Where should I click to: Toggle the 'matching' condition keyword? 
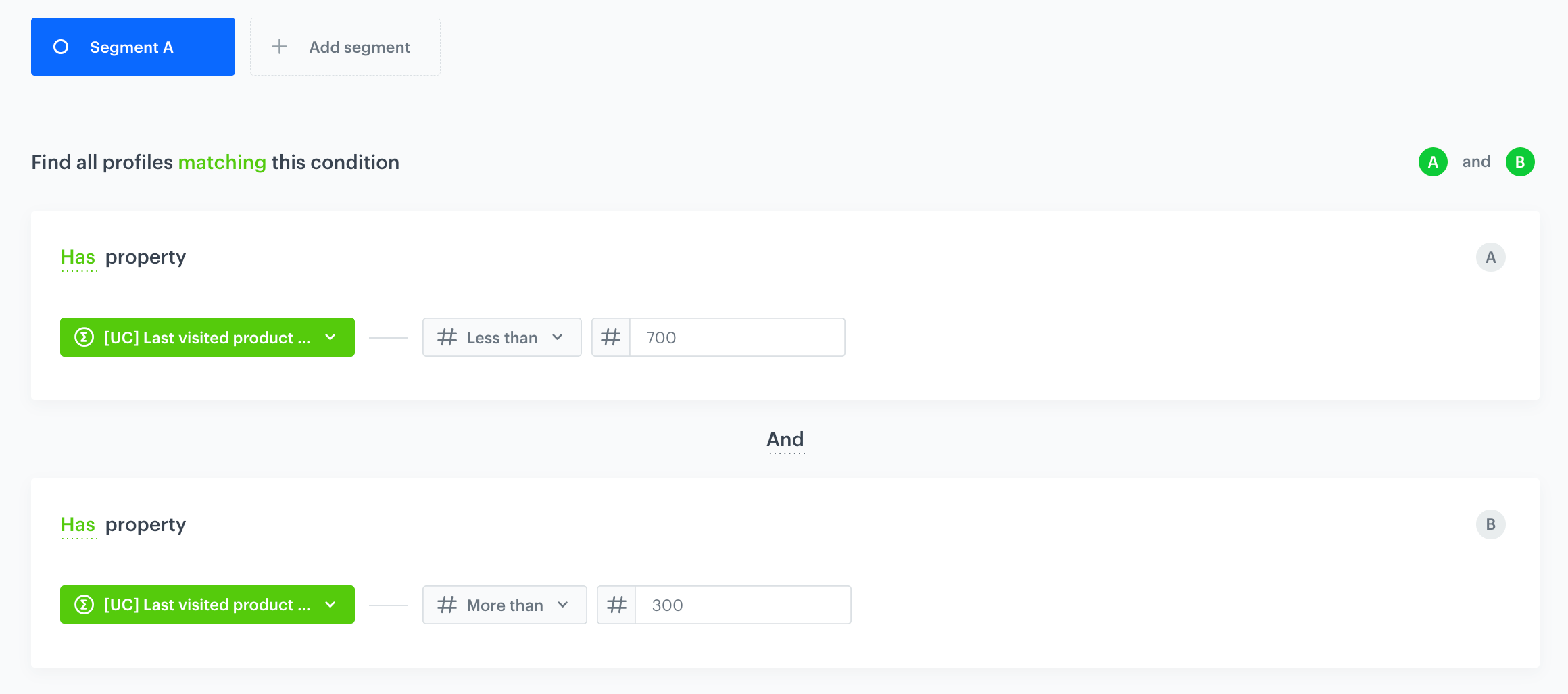(x=222, y=163)
